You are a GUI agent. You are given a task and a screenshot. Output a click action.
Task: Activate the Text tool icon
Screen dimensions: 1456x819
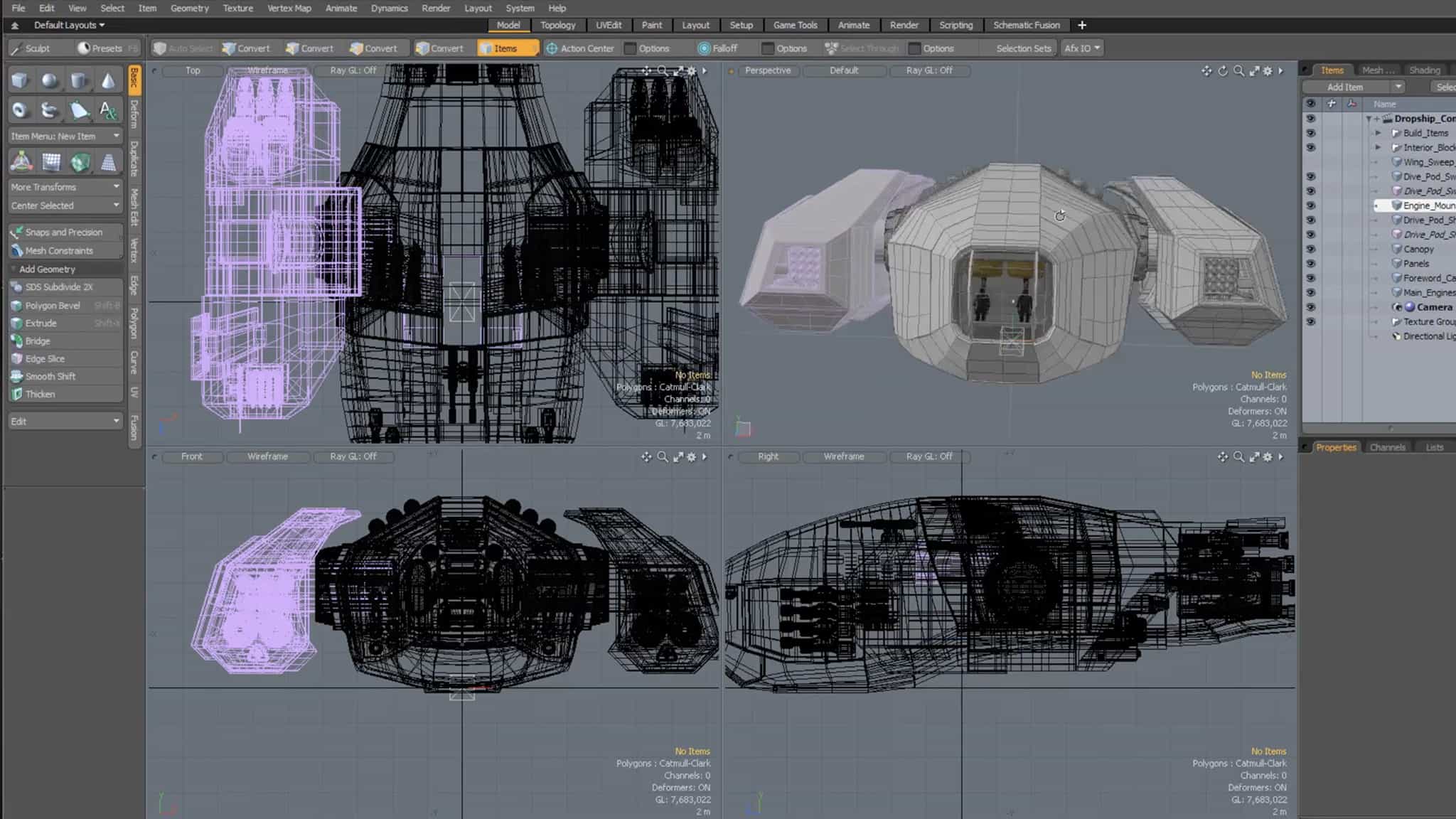click(x=108, y=110)
